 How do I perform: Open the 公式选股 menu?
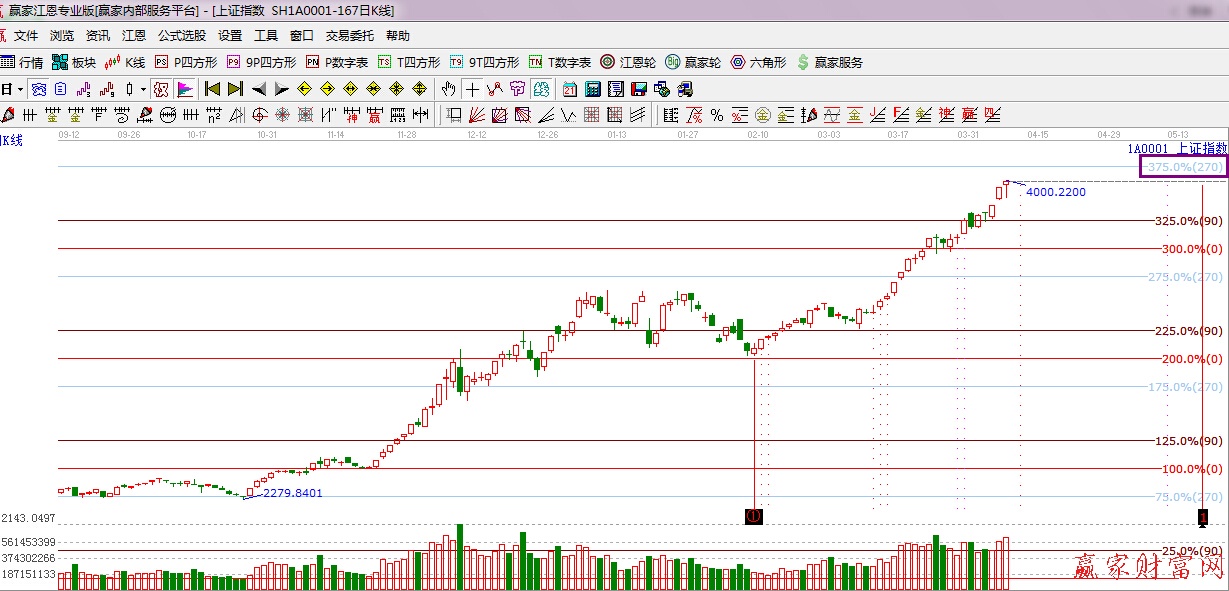pyautogui.click(x=181, y=36)
